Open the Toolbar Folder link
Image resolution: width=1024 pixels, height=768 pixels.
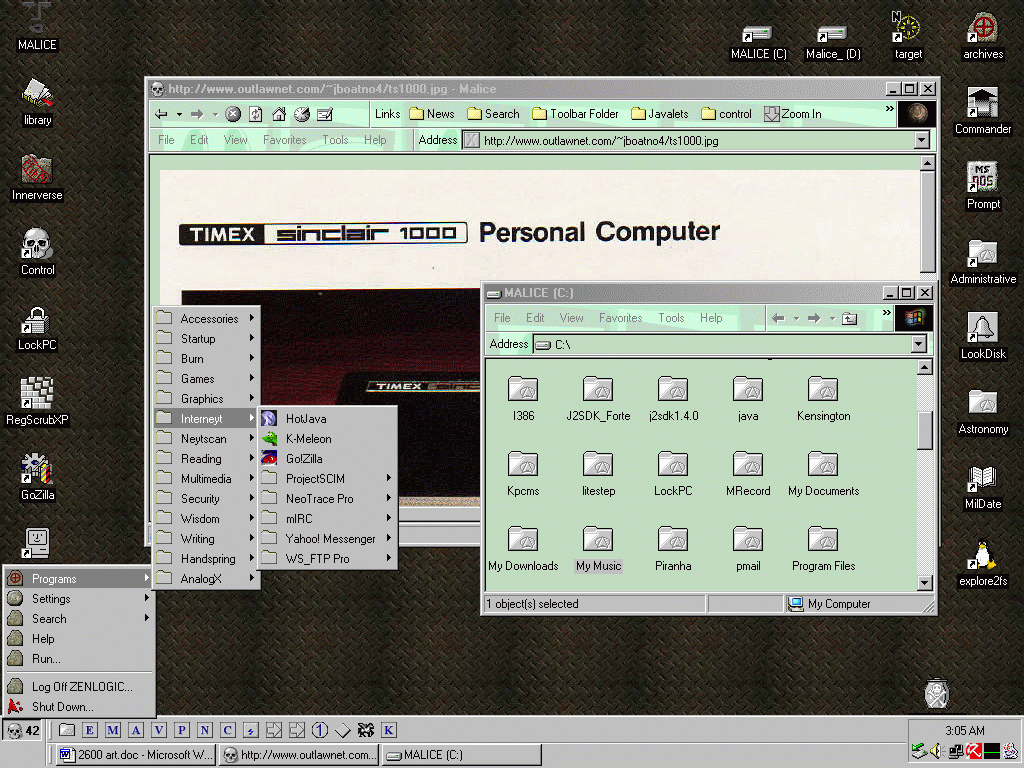pos(575,114)
